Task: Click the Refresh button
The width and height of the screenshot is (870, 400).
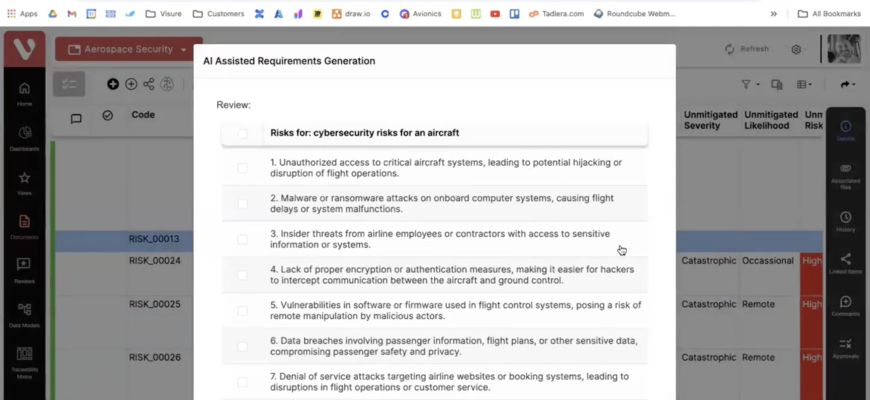Action: point(746,49)
